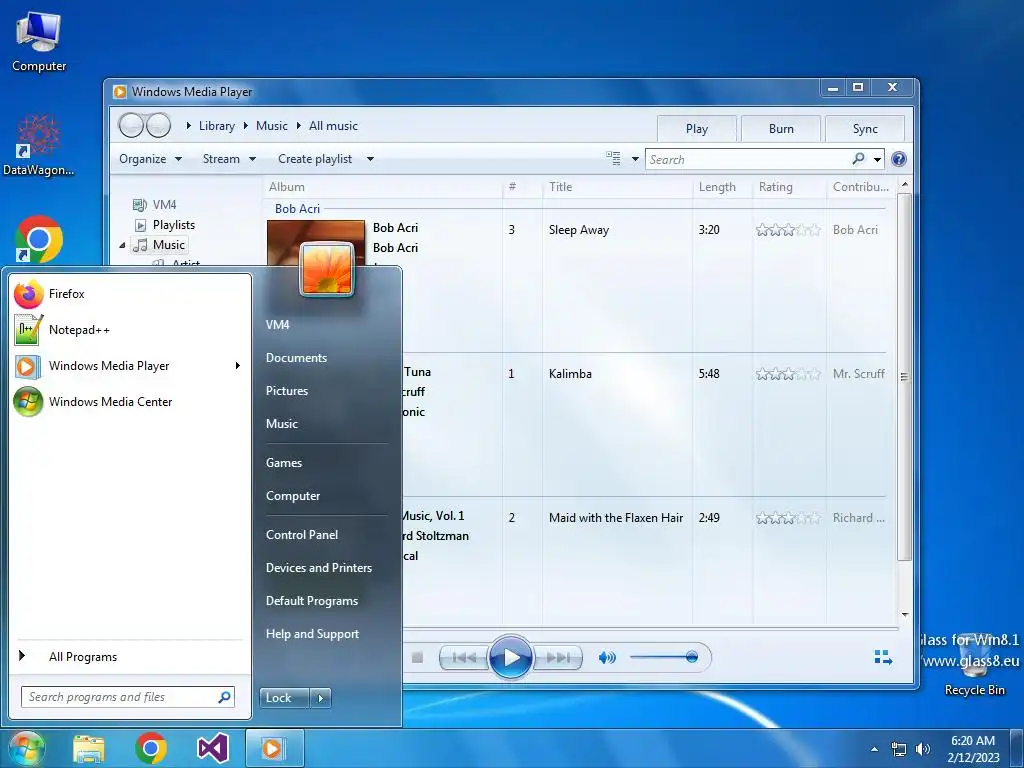Screen dimensions: 1024x768
Task: Open the search options dropdown arrow
Action: (877, 159)
